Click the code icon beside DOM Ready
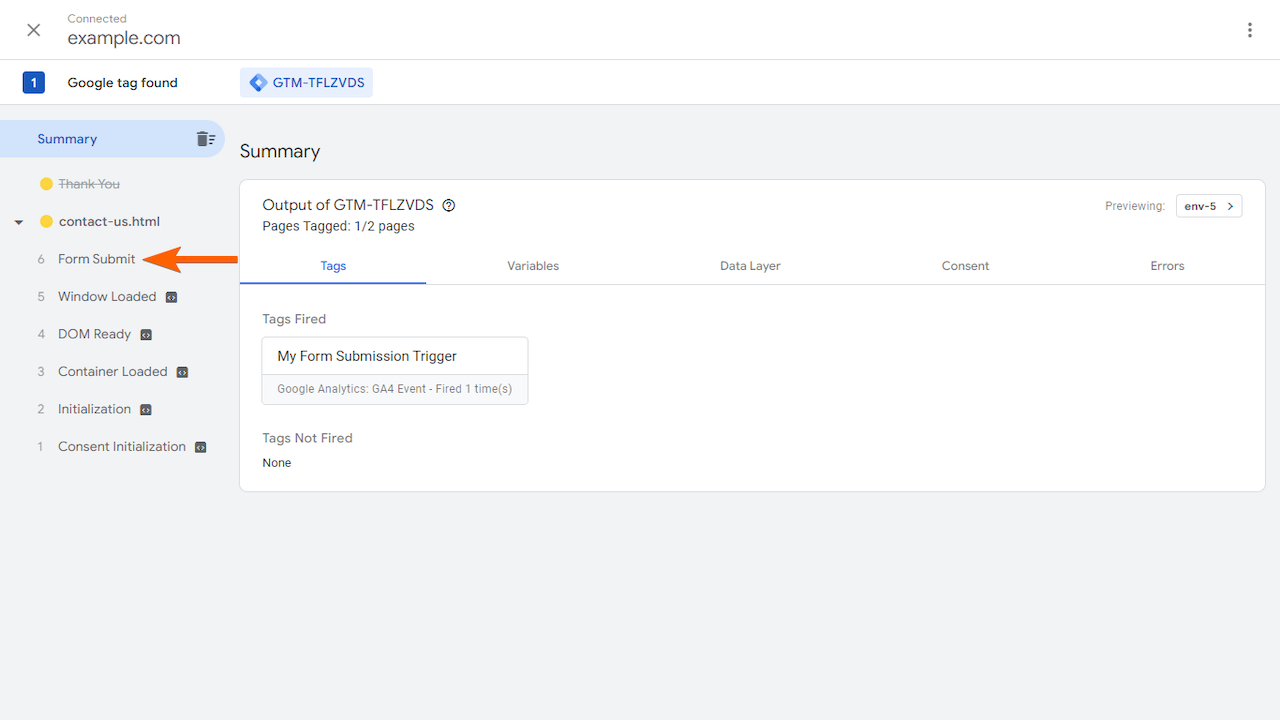The width and height of the screenshot is (1280, 720). click(x=146, y=334)
